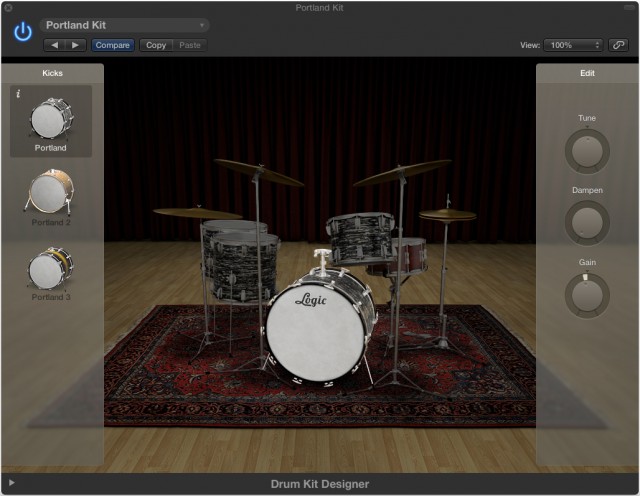This screenshot has height=496, width=640.
Task: Expand the bottom-left disclosure triangle
Action: 12,484
